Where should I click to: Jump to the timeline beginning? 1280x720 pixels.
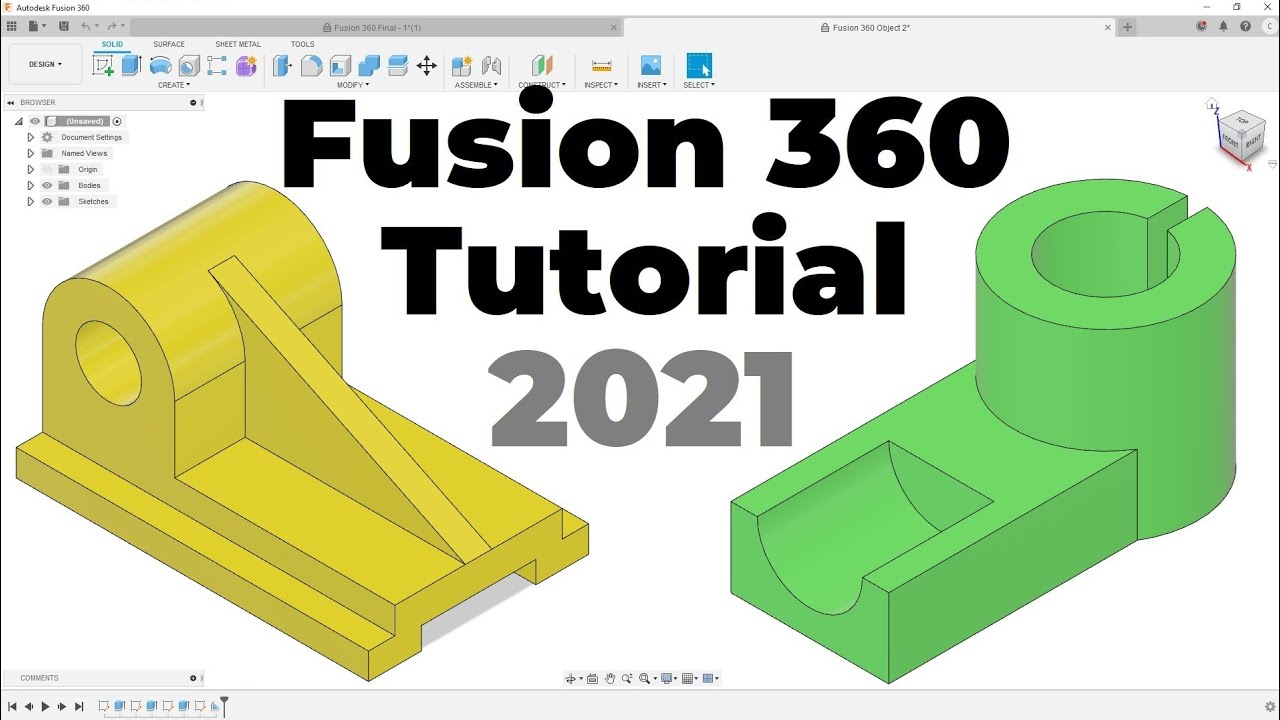coord(12,706)
